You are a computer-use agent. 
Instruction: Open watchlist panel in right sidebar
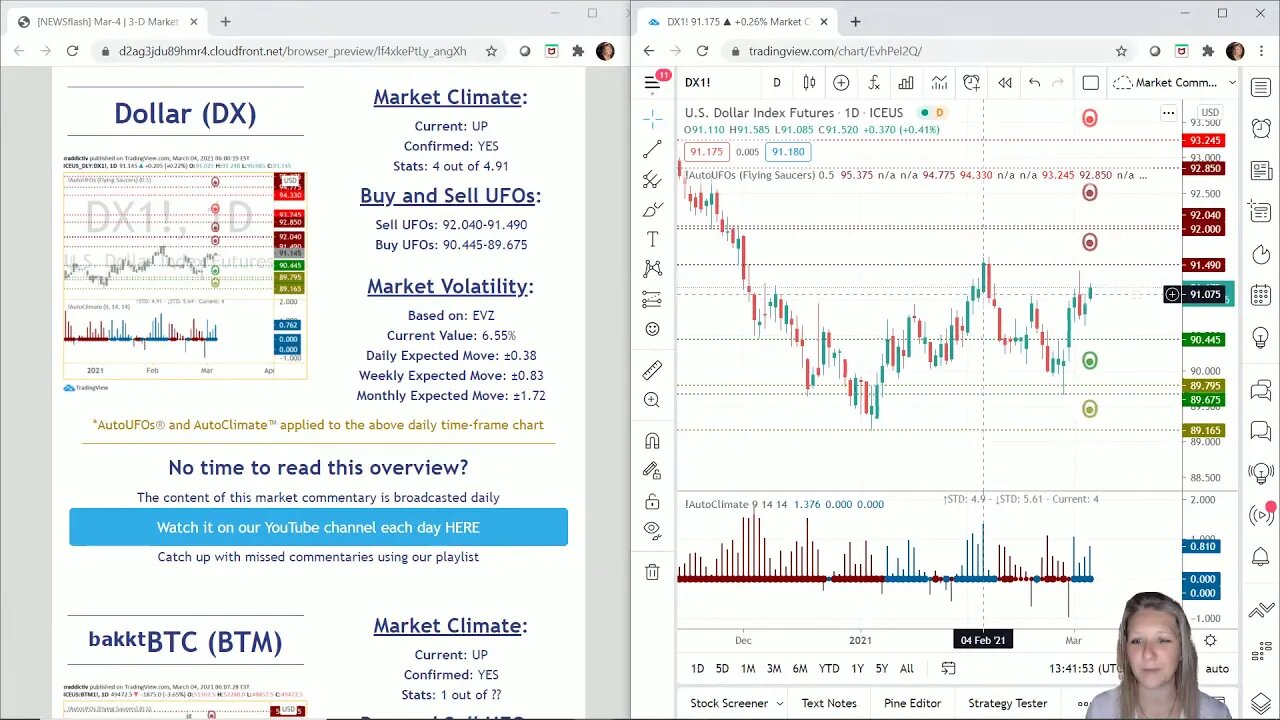click(x=1260, y=88)
